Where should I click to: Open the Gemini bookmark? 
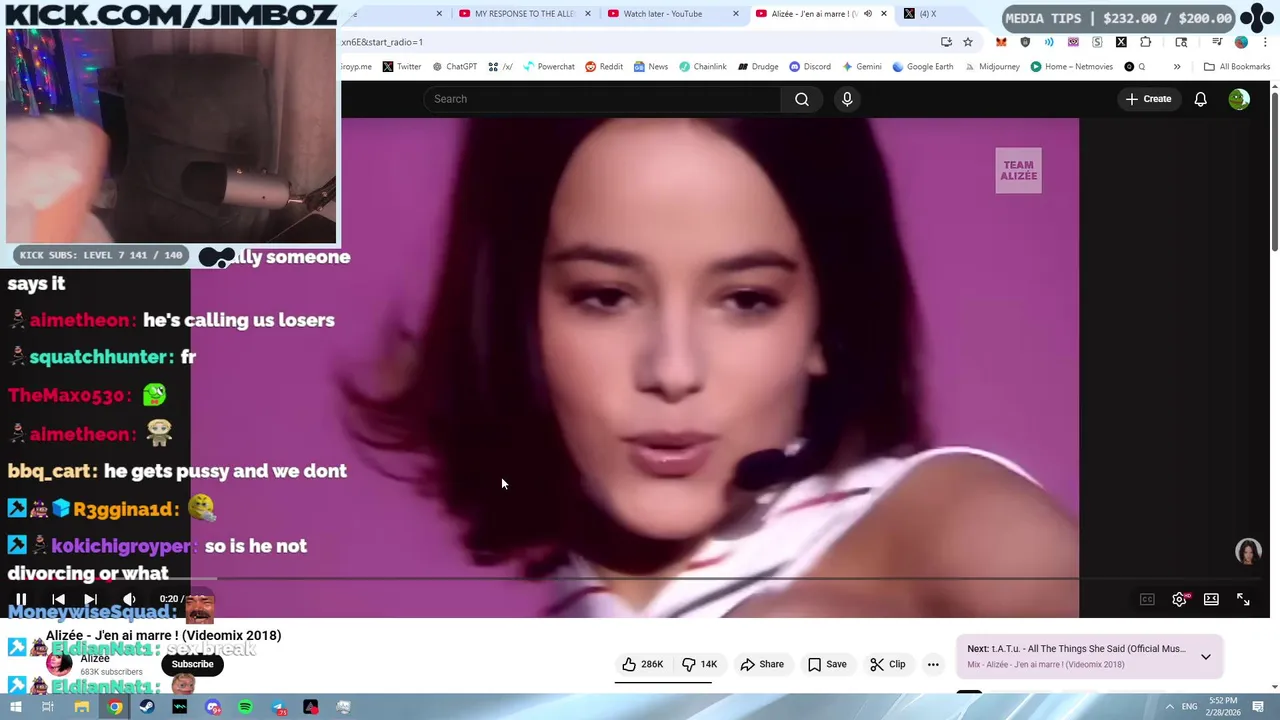click(x=861, y=67)
